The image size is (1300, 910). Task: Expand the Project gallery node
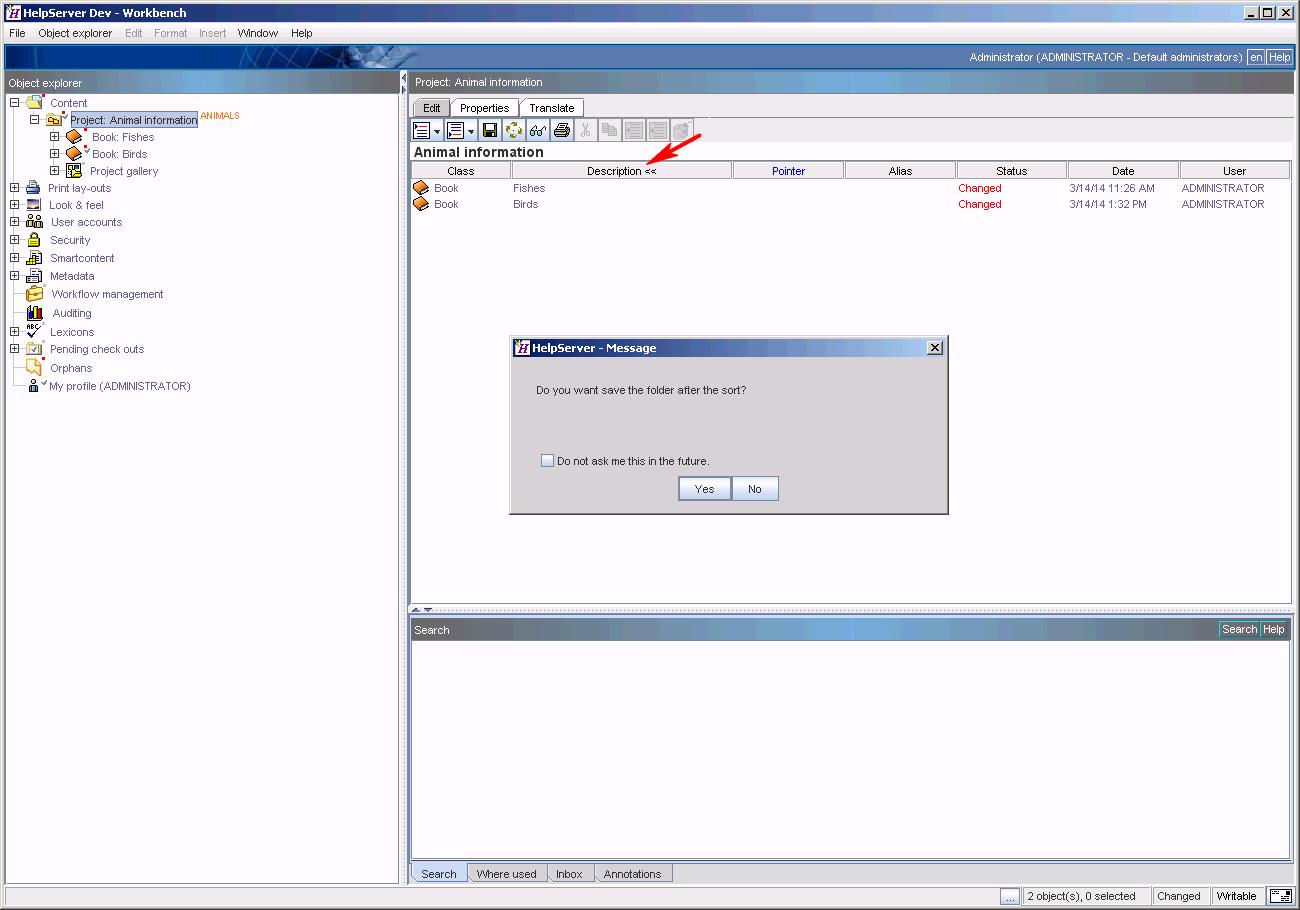(55, 171)
